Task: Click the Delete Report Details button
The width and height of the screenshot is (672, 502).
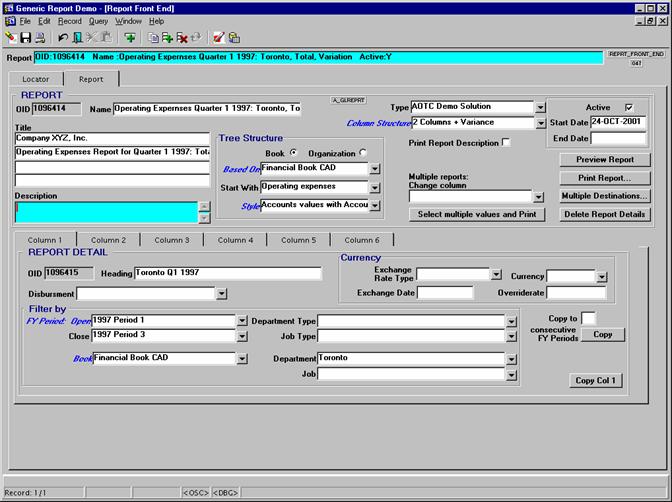Action: [605, 214]
